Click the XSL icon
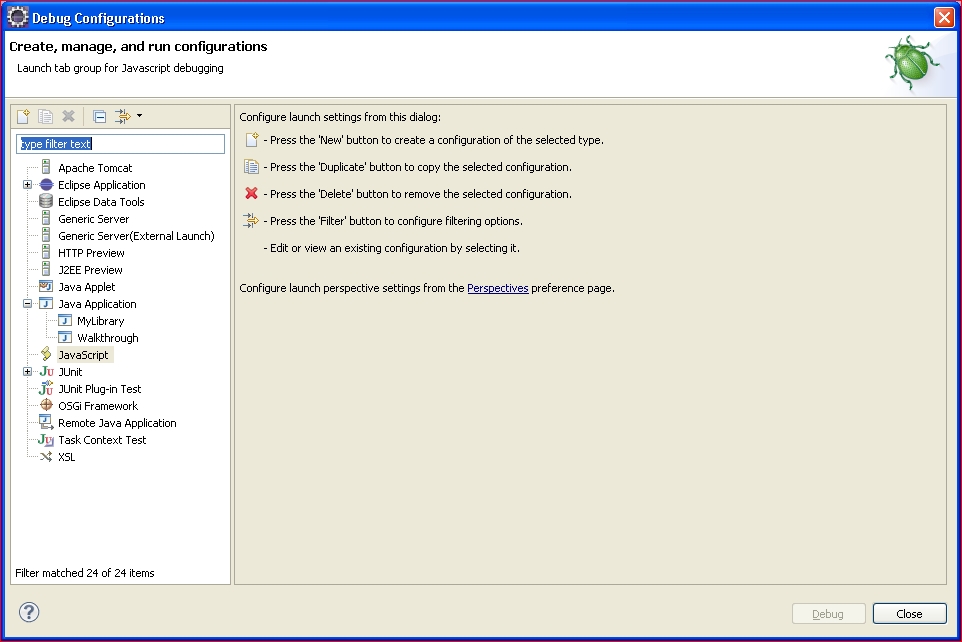This screenshot has width=962, height=642. click(x=46, y=457)
